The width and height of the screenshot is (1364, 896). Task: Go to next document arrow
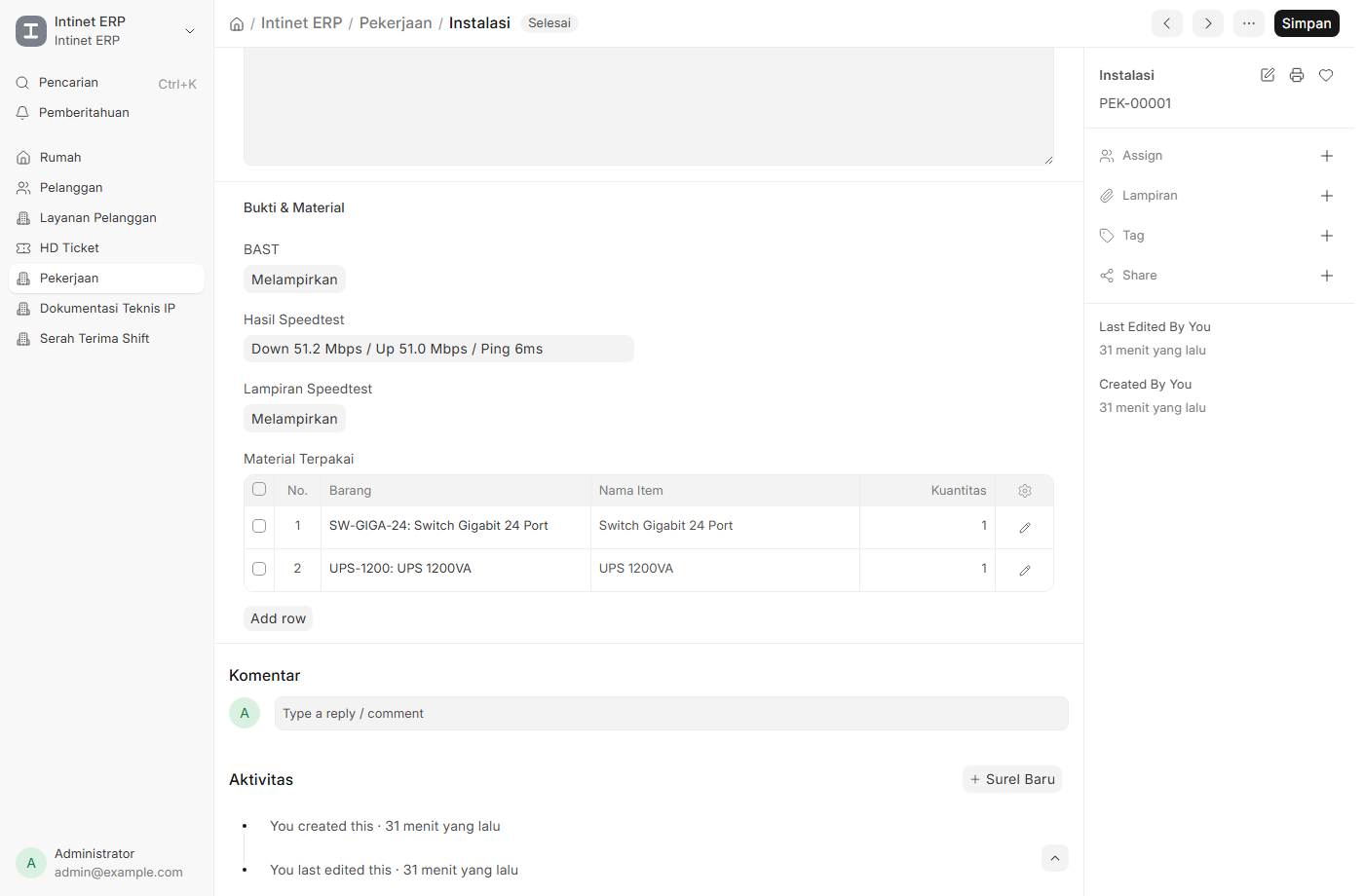click(x=1208, y=23)
